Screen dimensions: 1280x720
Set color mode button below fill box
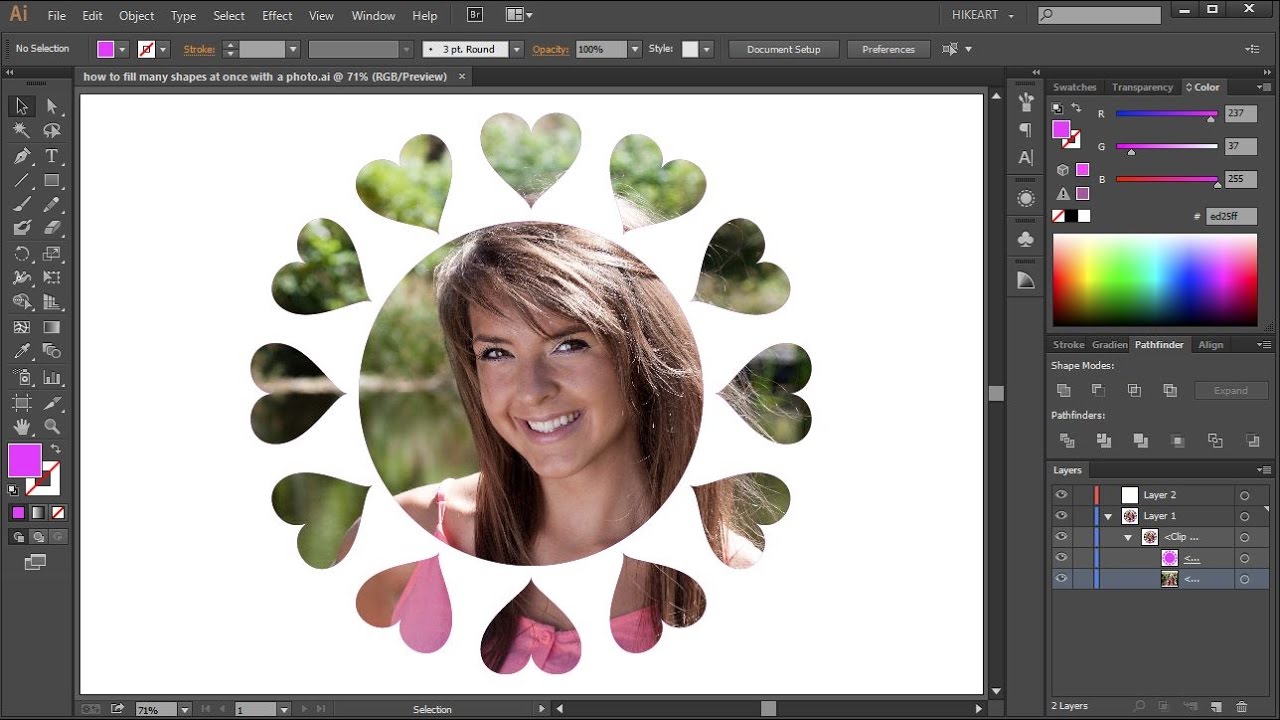(x=18, y=513)
